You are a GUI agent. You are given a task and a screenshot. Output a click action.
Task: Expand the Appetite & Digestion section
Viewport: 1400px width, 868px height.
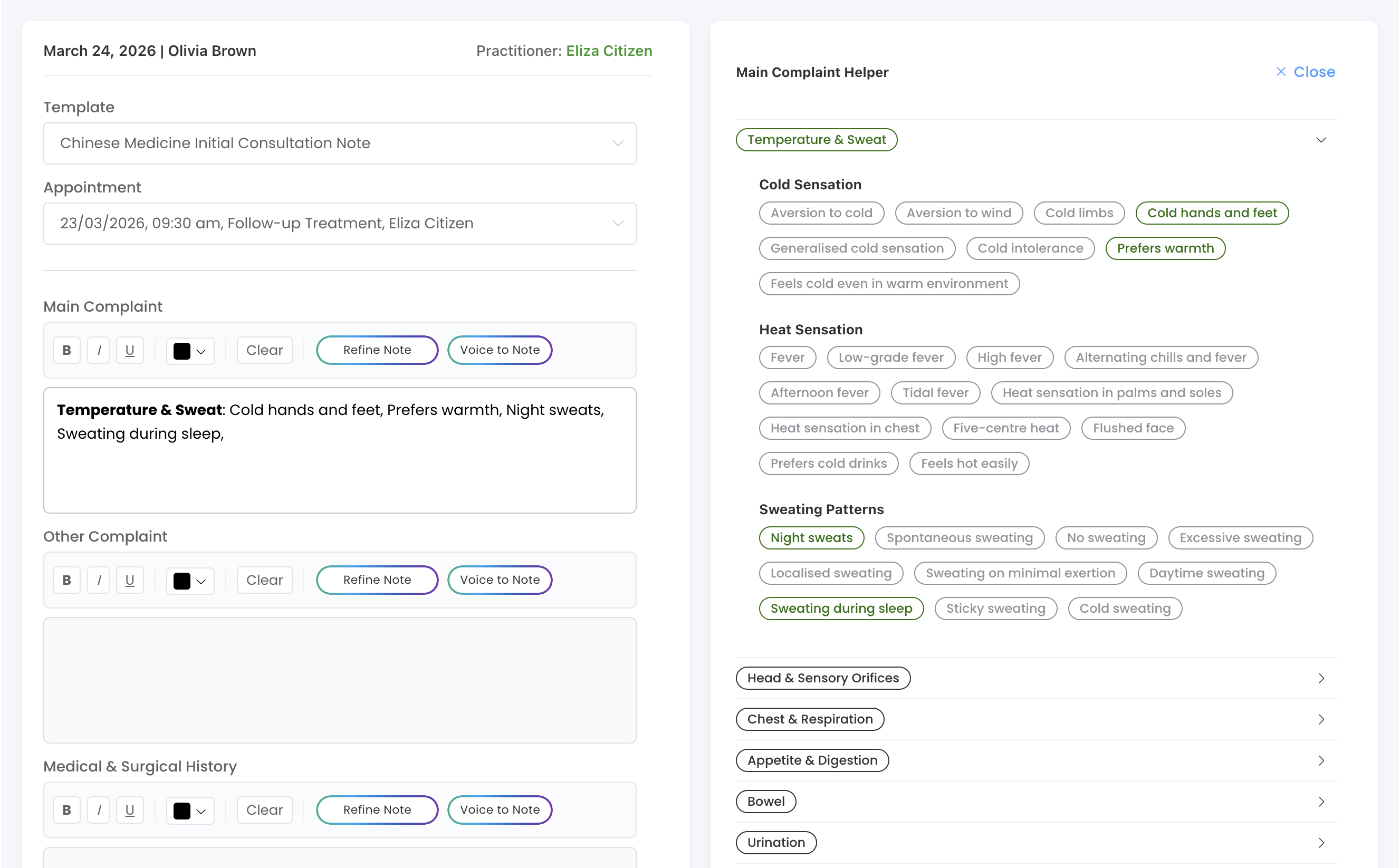(1321, 760)
